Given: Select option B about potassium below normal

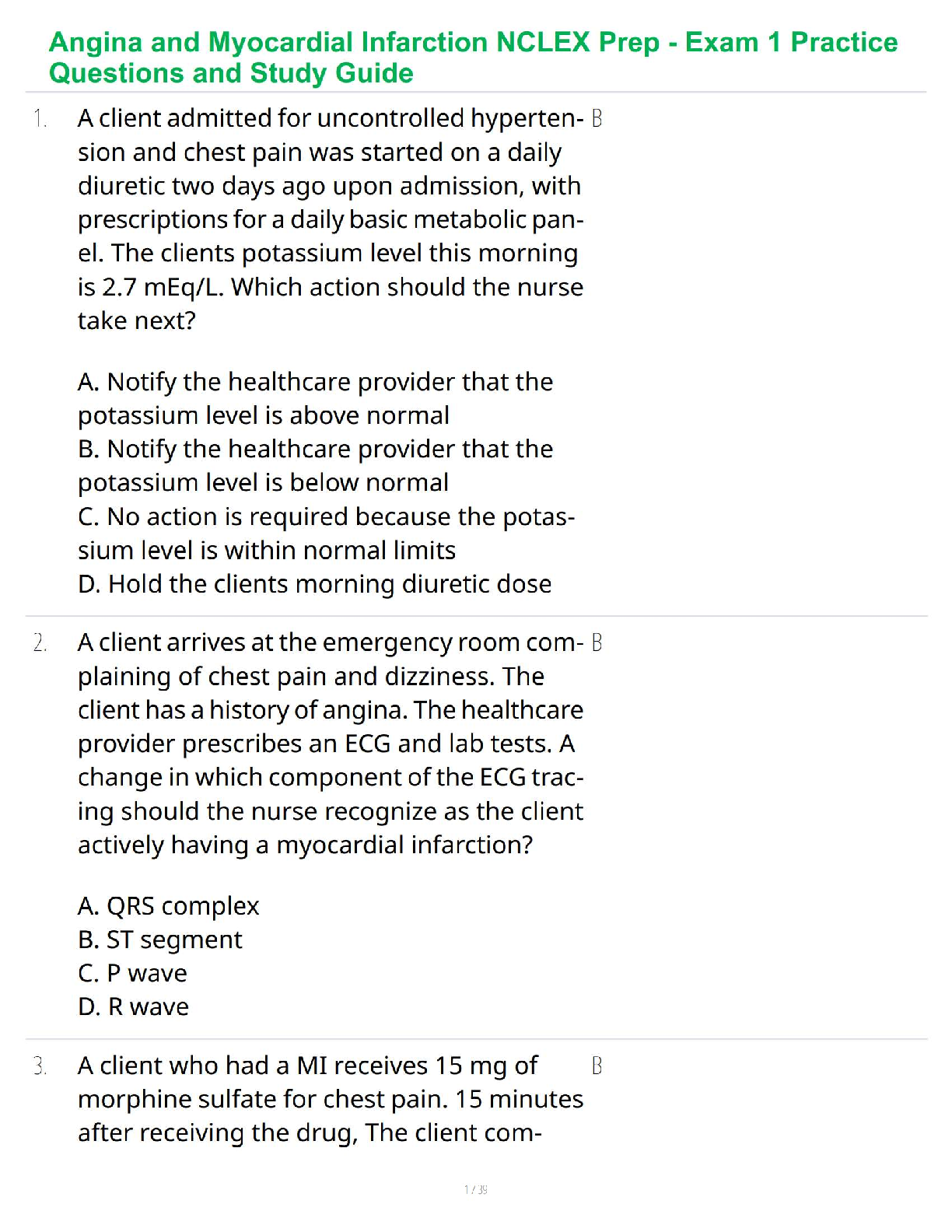Looking at the screenshot, I should click(x=315, y=465).
